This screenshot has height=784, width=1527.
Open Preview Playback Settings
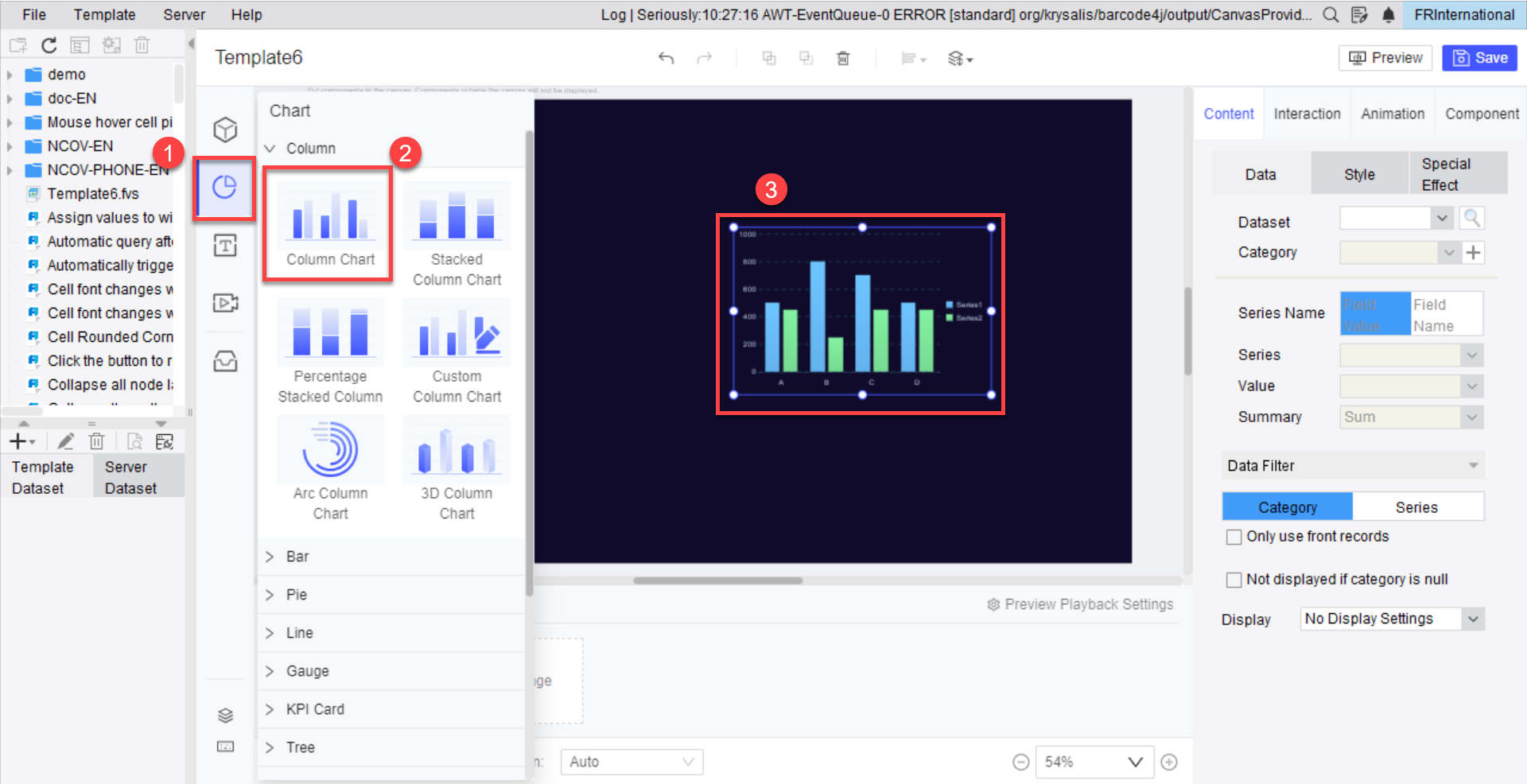point(1080,605)
